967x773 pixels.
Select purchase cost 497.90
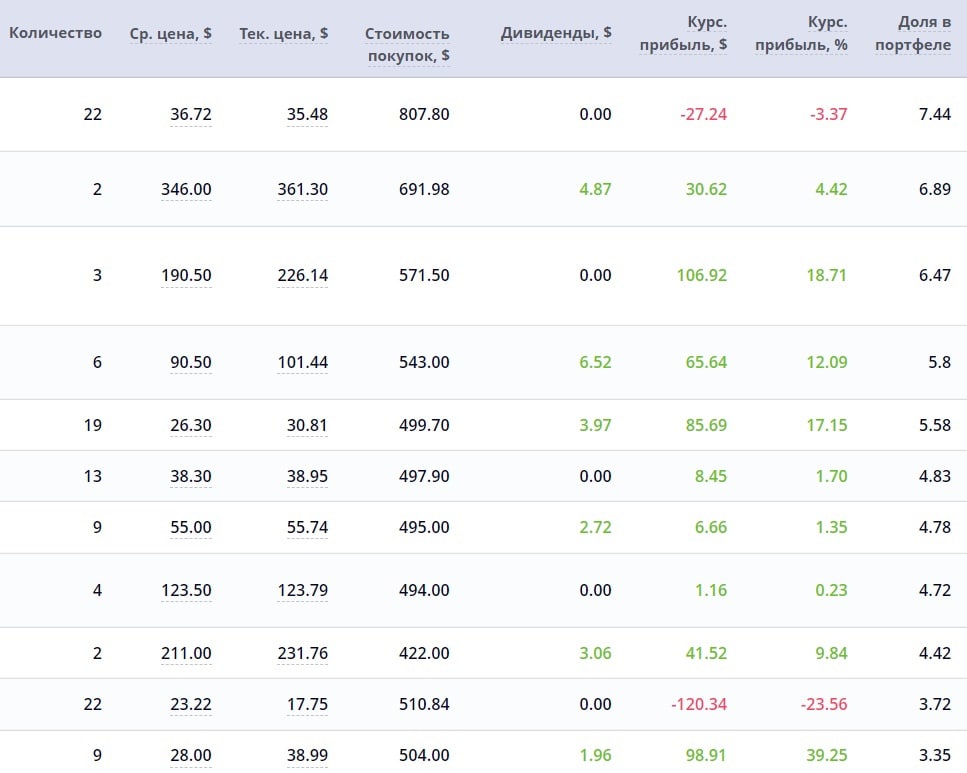click(x=424, y=476)
